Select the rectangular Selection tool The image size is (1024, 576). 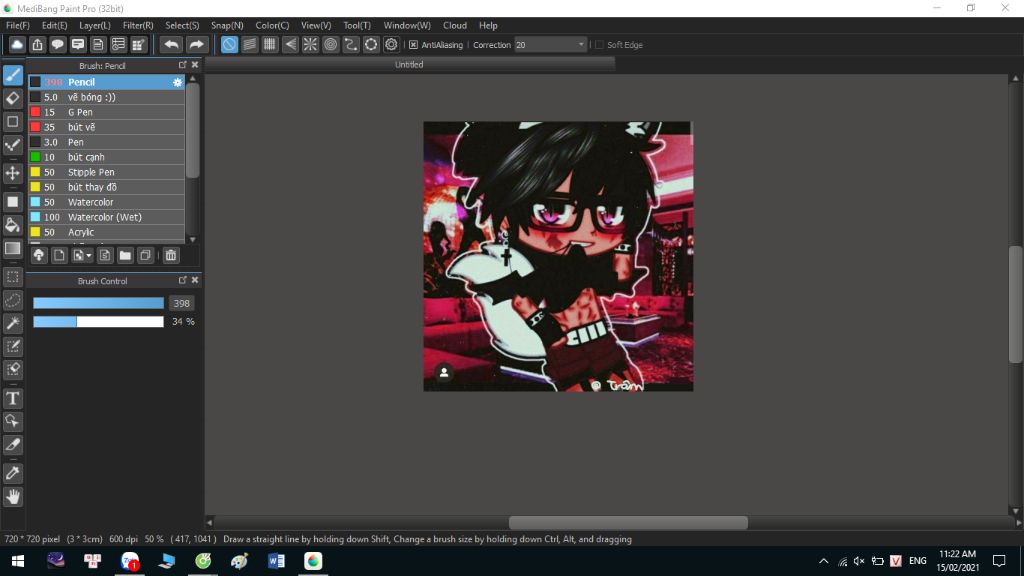(x=12, y=277)
